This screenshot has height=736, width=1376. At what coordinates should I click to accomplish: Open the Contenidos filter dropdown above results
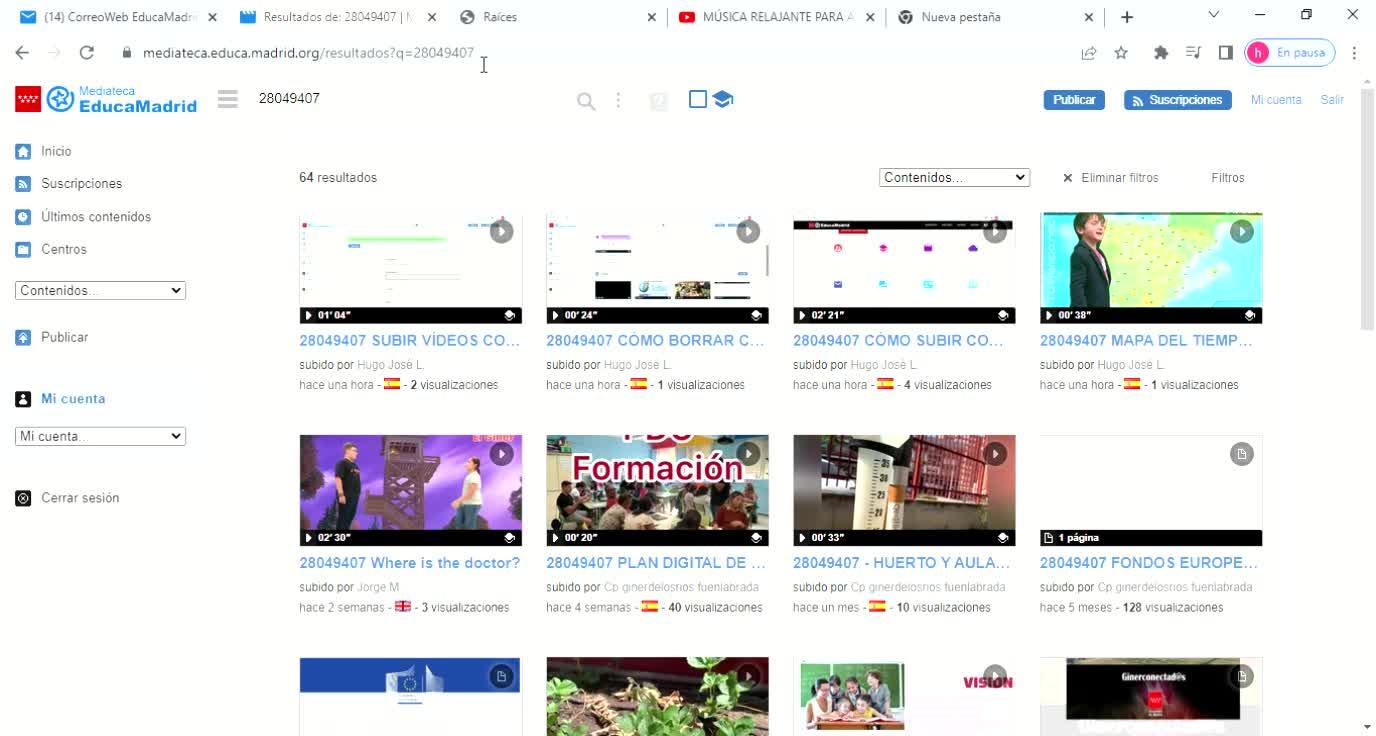pos(954,178)
